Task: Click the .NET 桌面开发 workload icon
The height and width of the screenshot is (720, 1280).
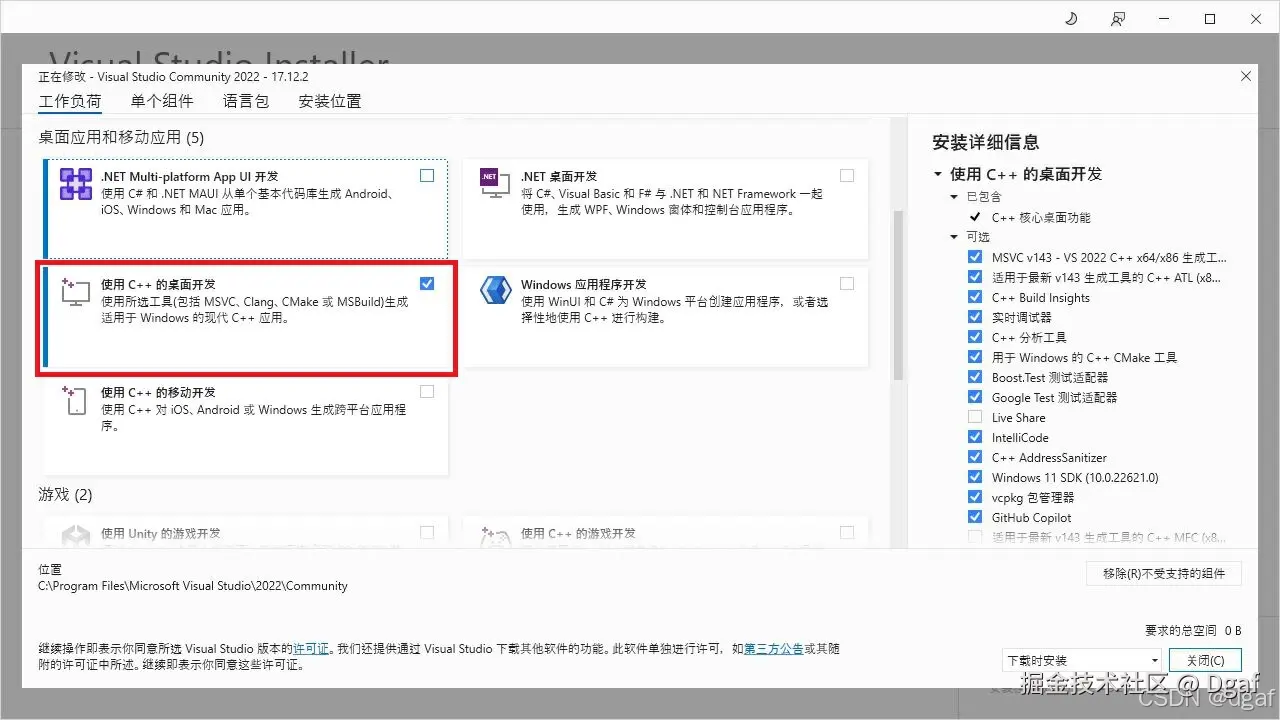Action: (494, 183)
